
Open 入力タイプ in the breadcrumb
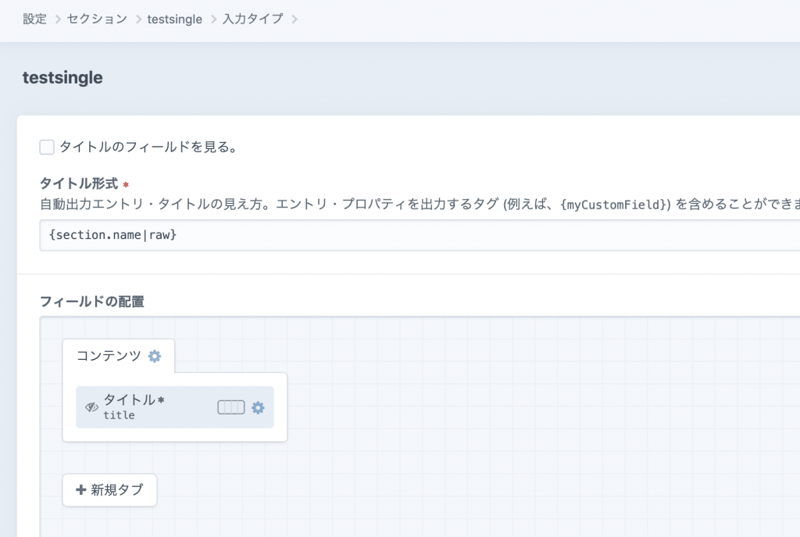point(254,18)
